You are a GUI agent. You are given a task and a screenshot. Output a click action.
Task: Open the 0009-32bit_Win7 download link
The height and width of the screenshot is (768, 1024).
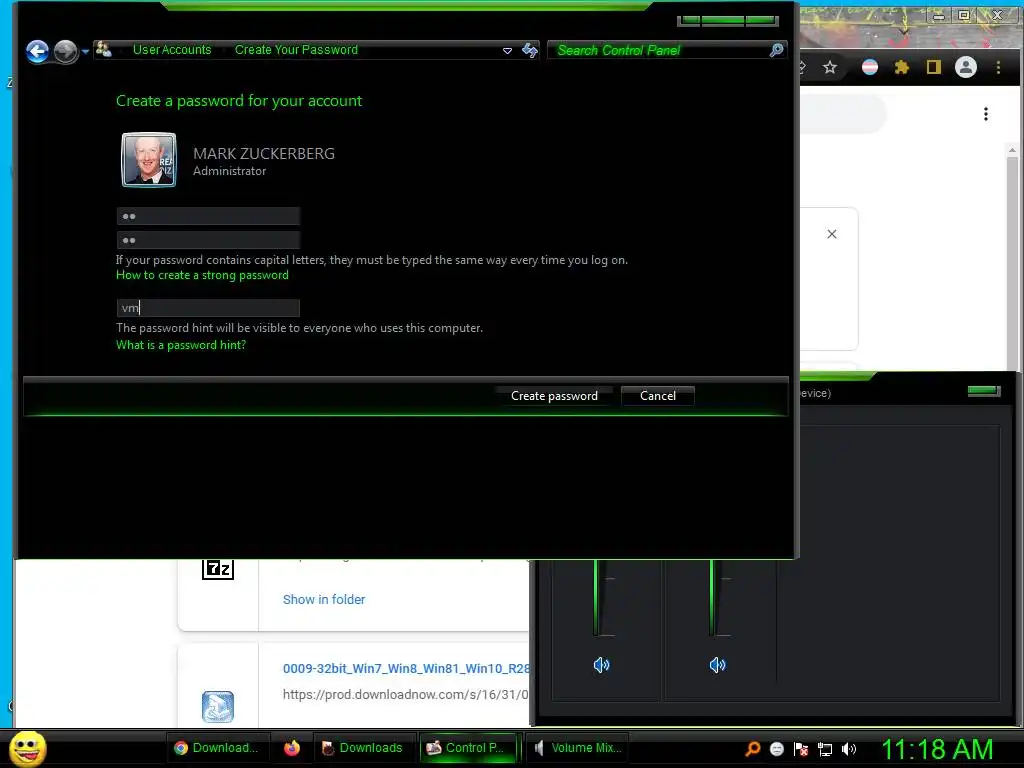click(406, 668)
